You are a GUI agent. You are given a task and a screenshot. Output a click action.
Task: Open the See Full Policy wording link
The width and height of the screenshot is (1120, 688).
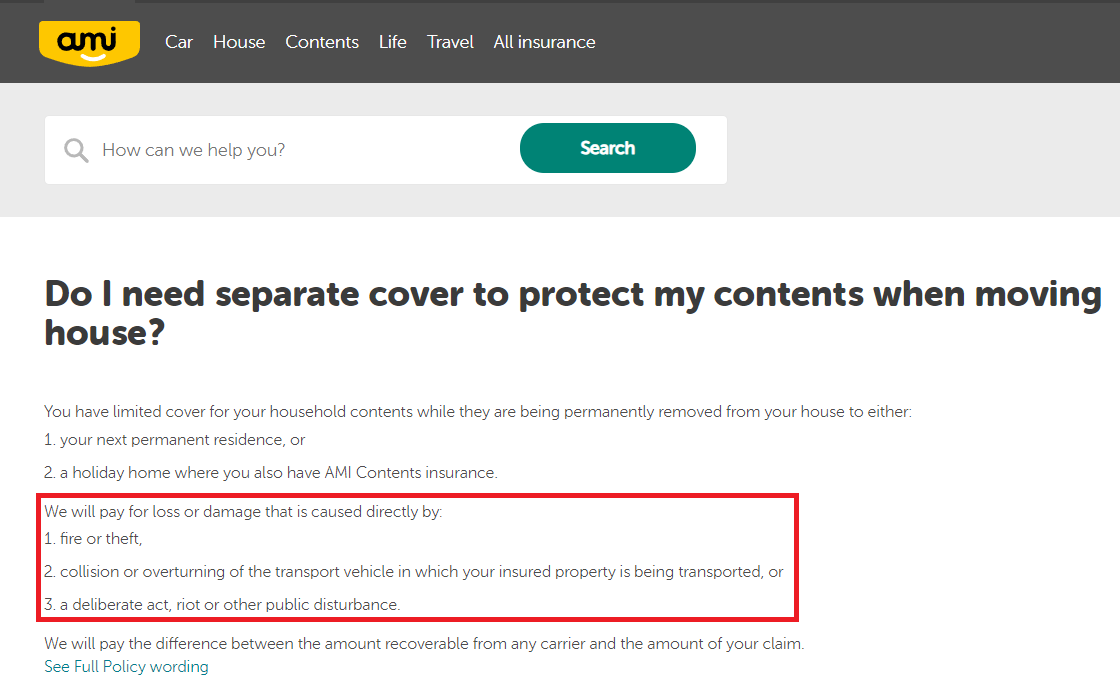(x=127, y=666)
